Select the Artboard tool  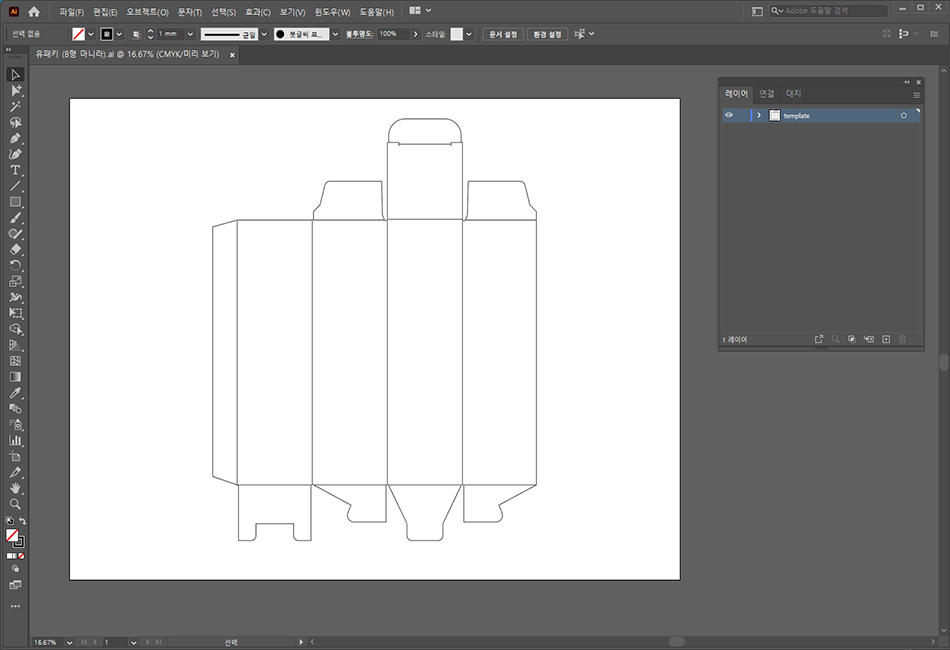15,457
